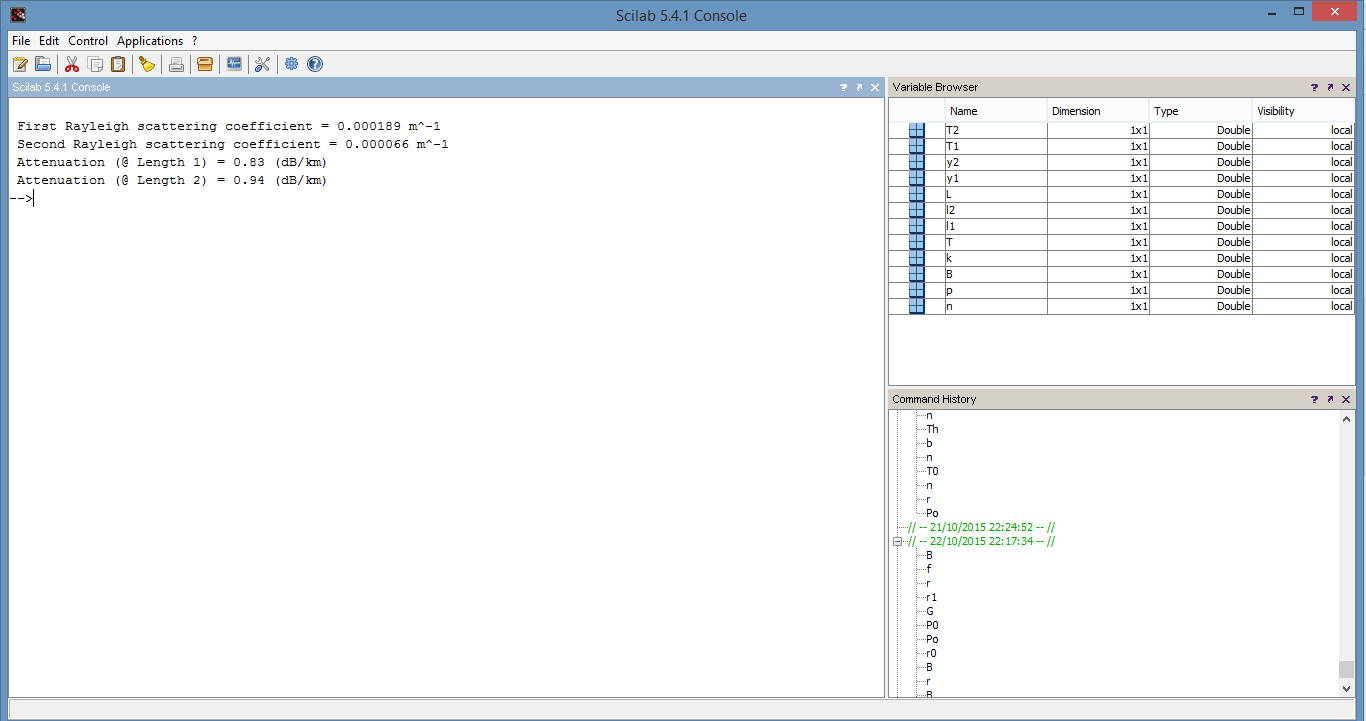Click the Command History scroll down arrow
The image size is (1366, 721).
pyautogui.click(x=1346, y=688)
